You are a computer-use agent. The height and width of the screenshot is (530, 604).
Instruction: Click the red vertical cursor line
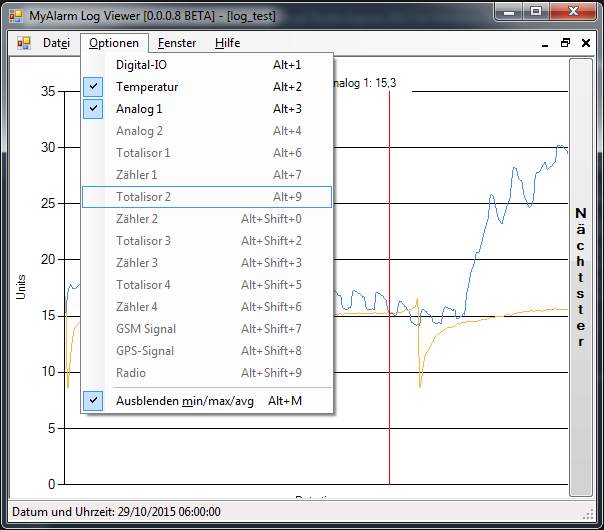(389, 288)
